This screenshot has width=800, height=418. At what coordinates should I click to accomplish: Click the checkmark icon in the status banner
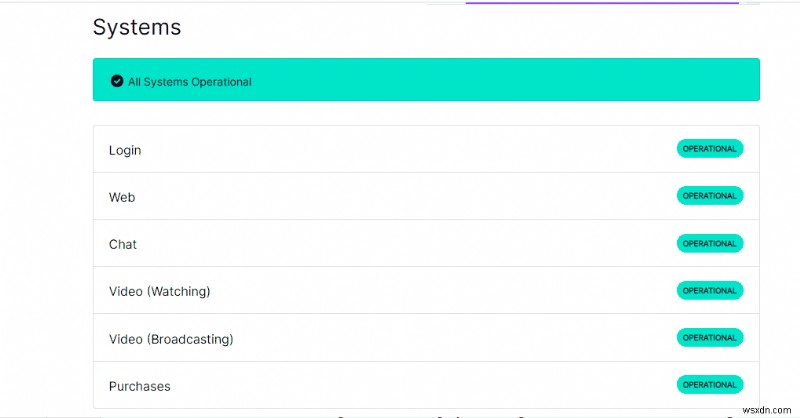pyautogui.click(x=117, y=81)
